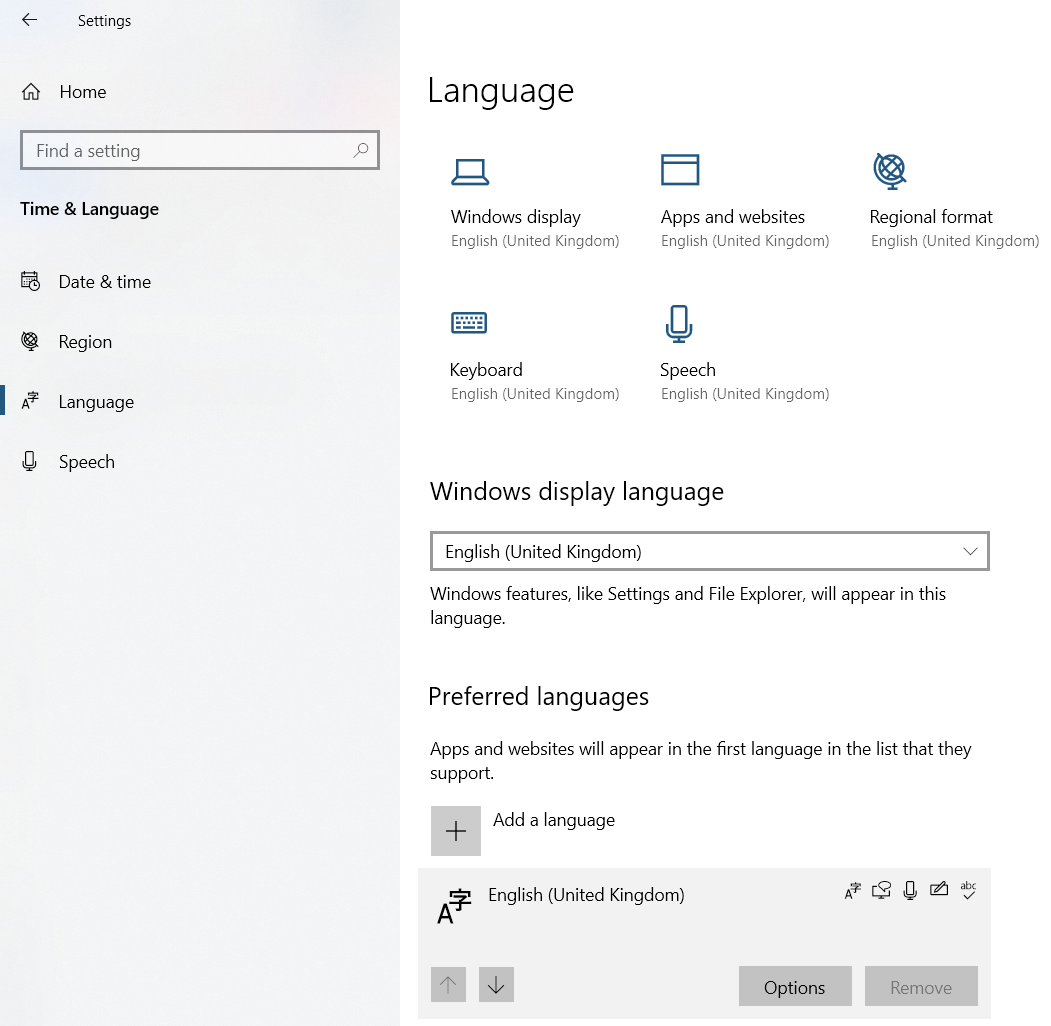This screenshot has width=1051, height=1026.
Task: Click the plus icon to add a language
Action: click(x=456, y=831)
